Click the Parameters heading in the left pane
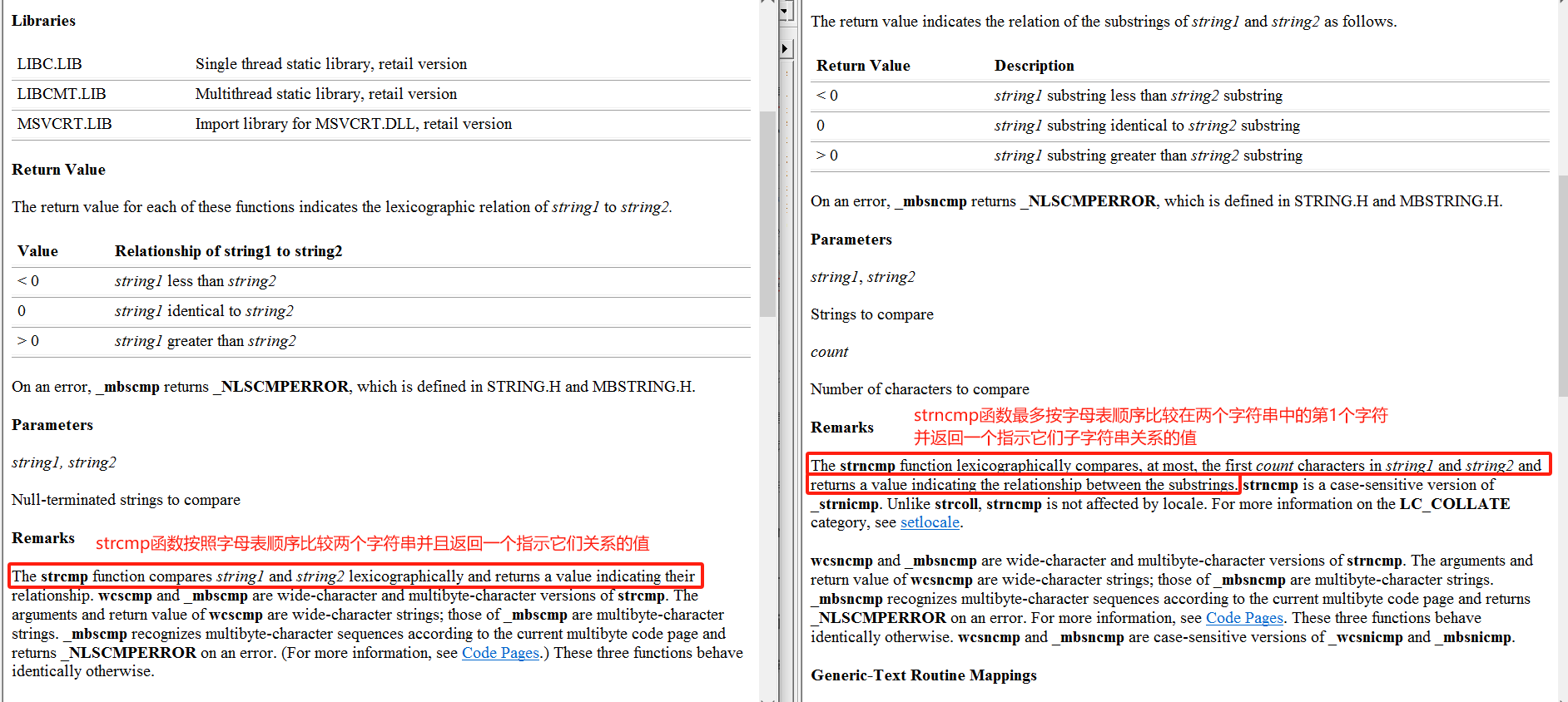Viewport: 1568px width, 702px height. point(52,425)
